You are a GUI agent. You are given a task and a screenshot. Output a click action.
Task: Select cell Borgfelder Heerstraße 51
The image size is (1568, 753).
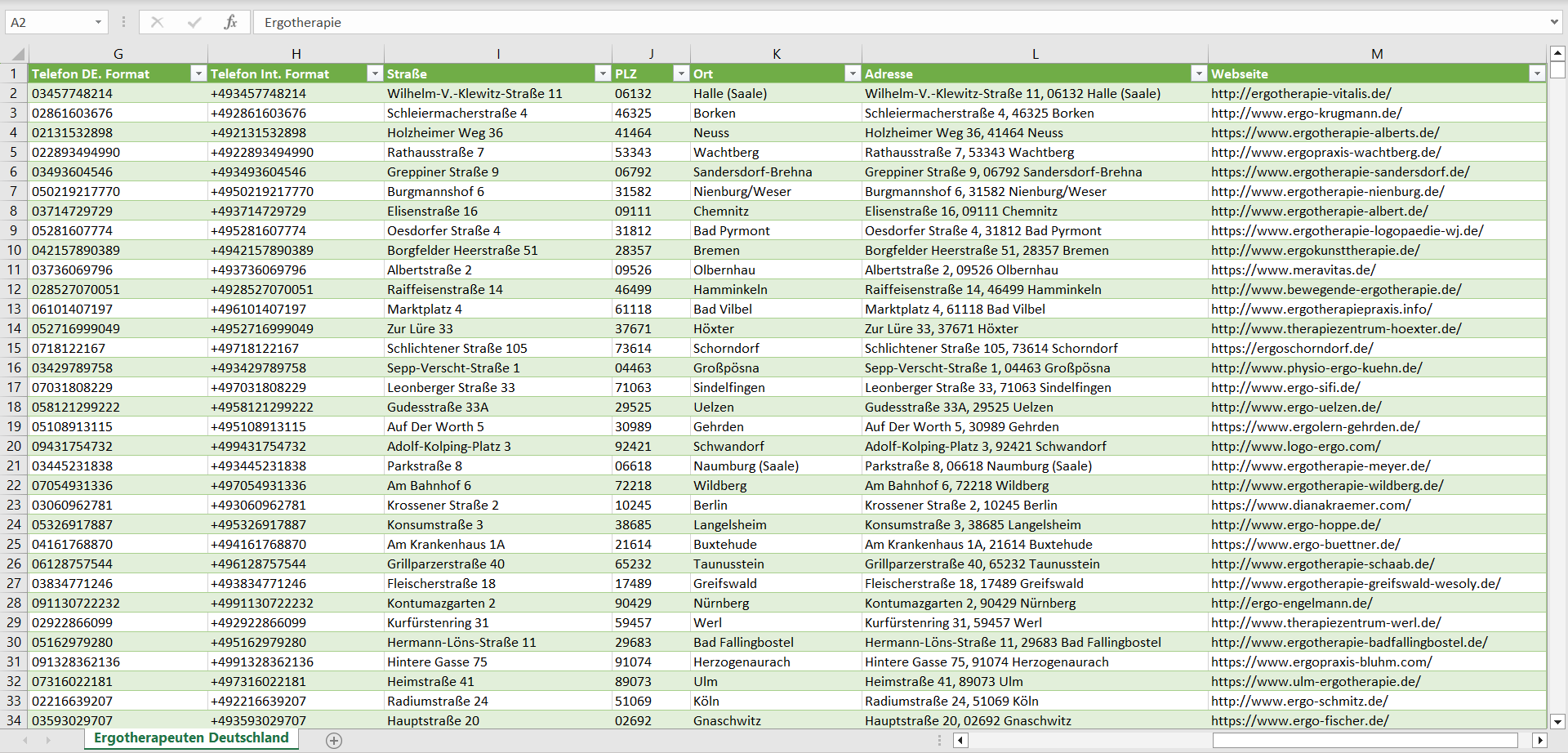[x=498, y=250]
